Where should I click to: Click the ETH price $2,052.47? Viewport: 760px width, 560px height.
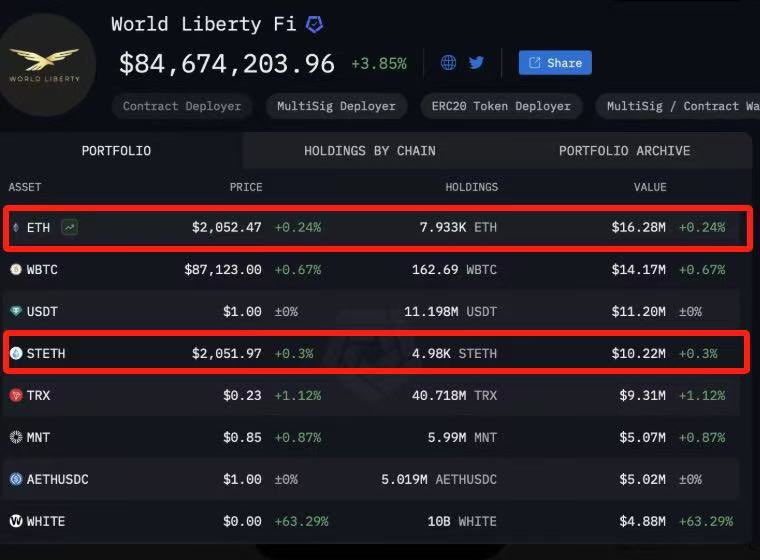point(227,227)
